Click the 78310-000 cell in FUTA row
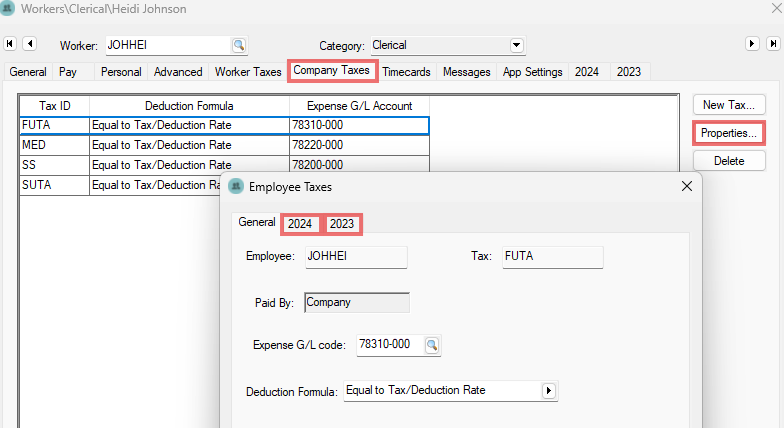This screenshot has height=428, width=784. (359, 126)
